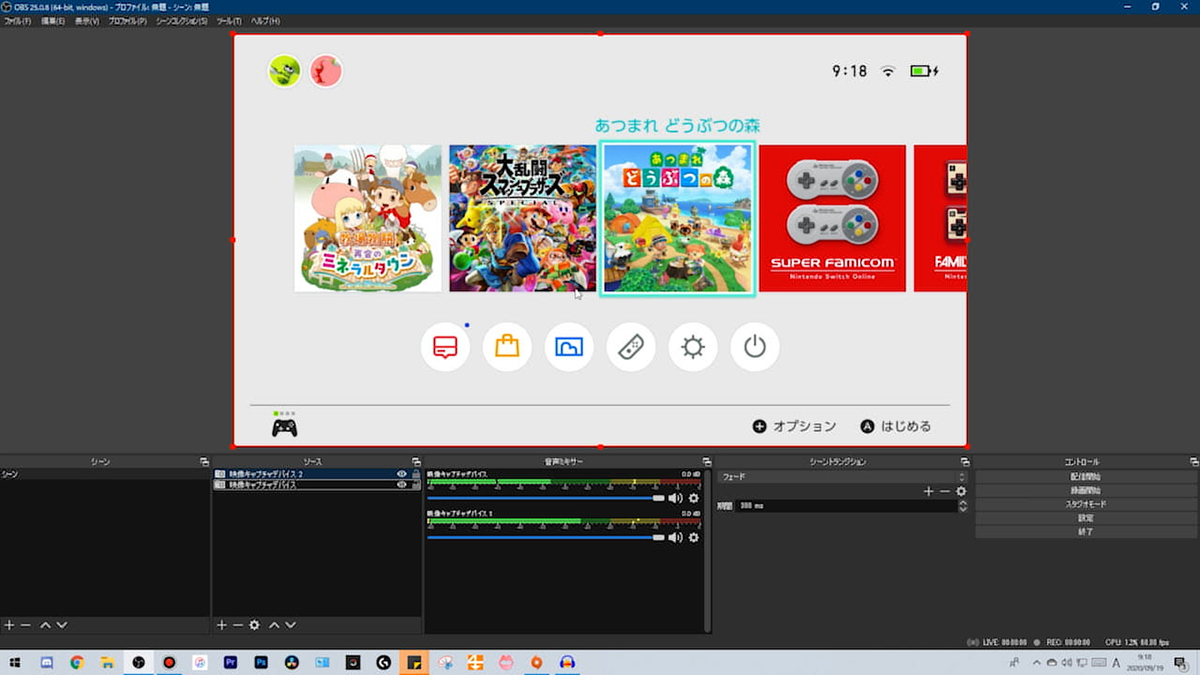The width and height of the screenshot is (1200, 675).
Task: Open transition properties gear icon
Action: pyautogui.click(x=961, y=491)
